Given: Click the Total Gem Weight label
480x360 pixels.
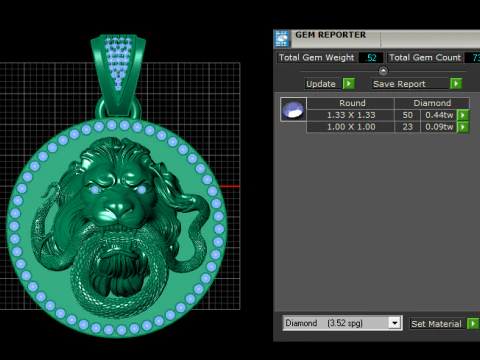Looking at the screenshot, I should [x=317, y=58].
